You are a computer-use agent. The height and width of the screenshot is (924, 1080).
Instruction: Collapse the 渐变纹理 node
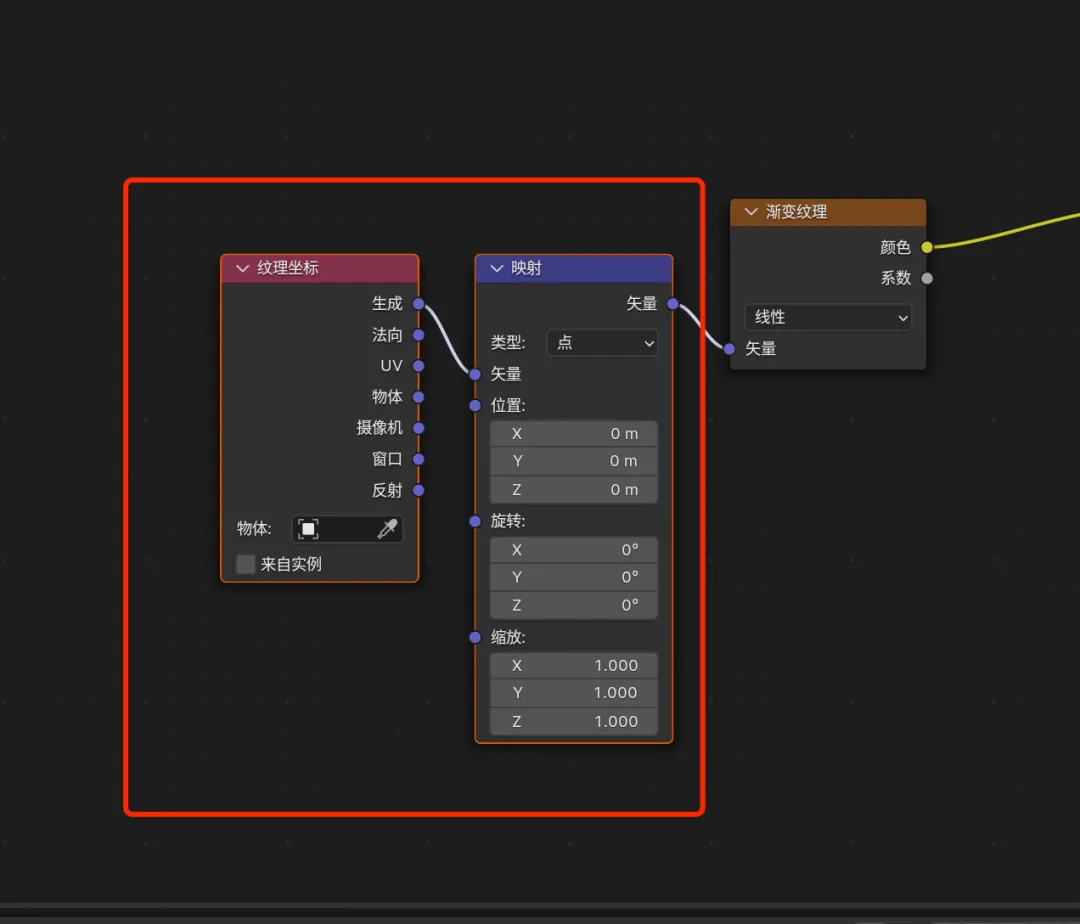click(x=751, y=212)
